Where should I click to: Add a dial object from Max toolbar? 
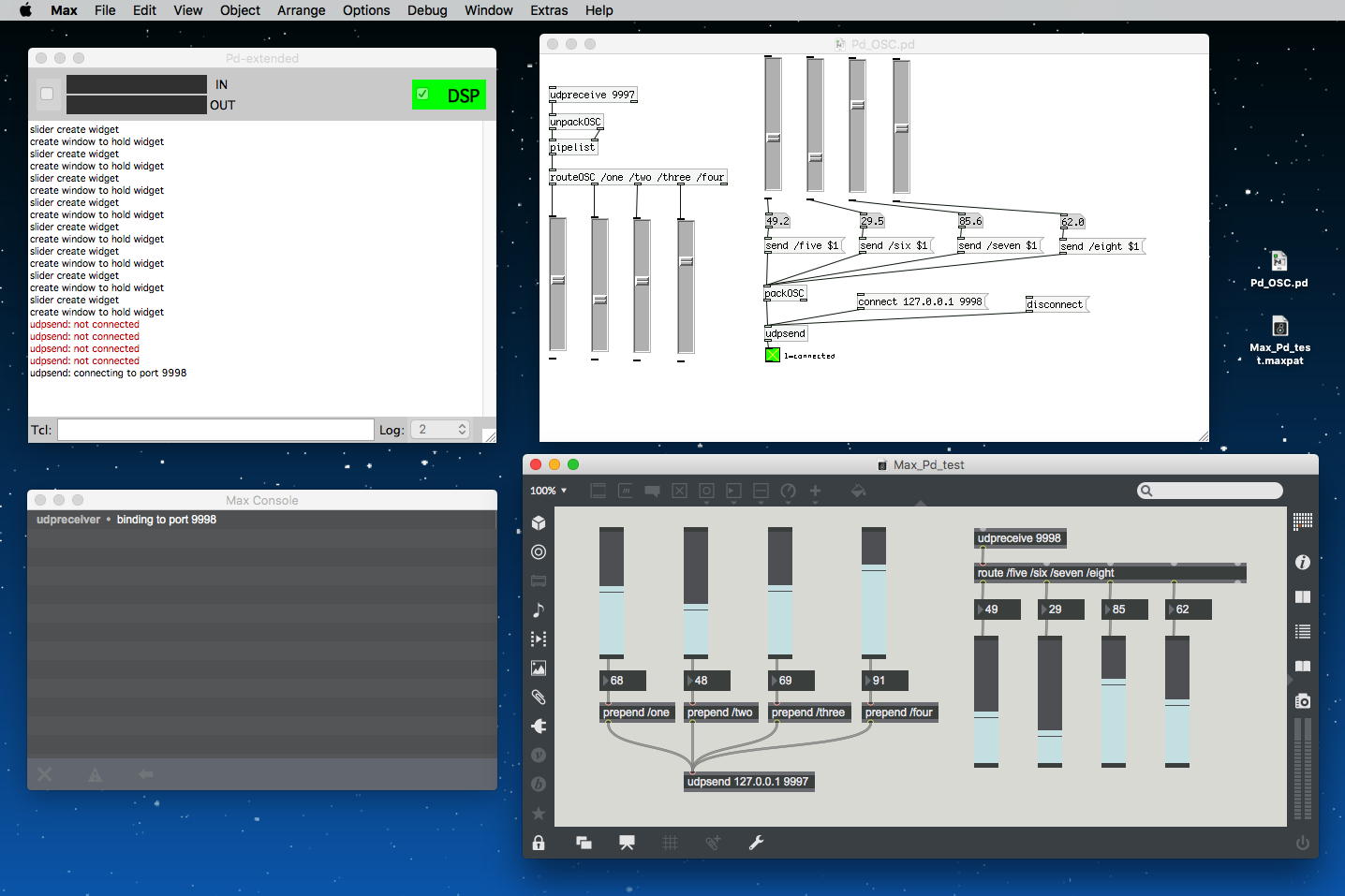(x=789, y=491)
